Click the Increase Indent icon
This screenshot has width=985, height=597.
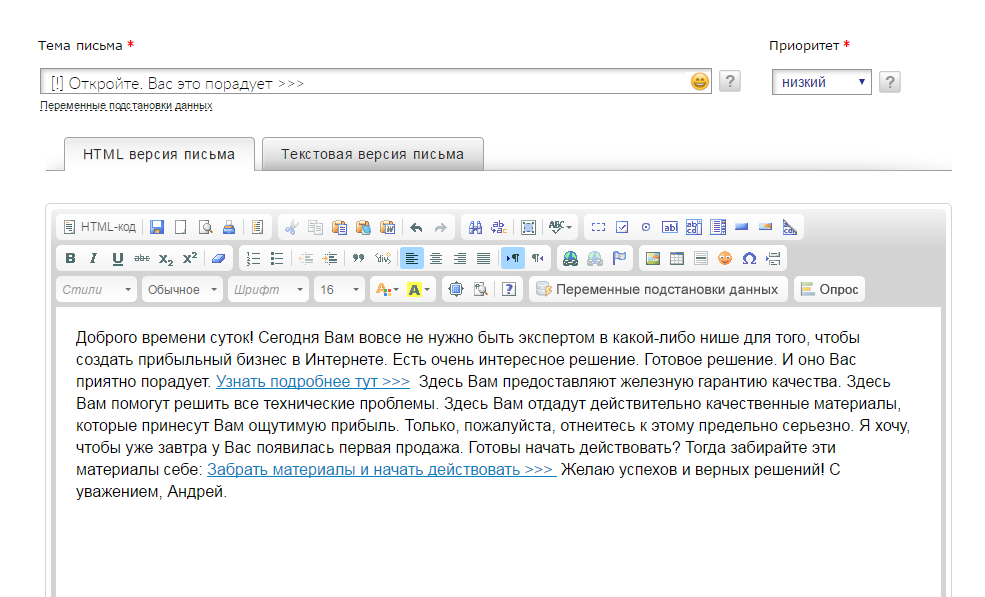pyautogui.click(x=330, y=258)
